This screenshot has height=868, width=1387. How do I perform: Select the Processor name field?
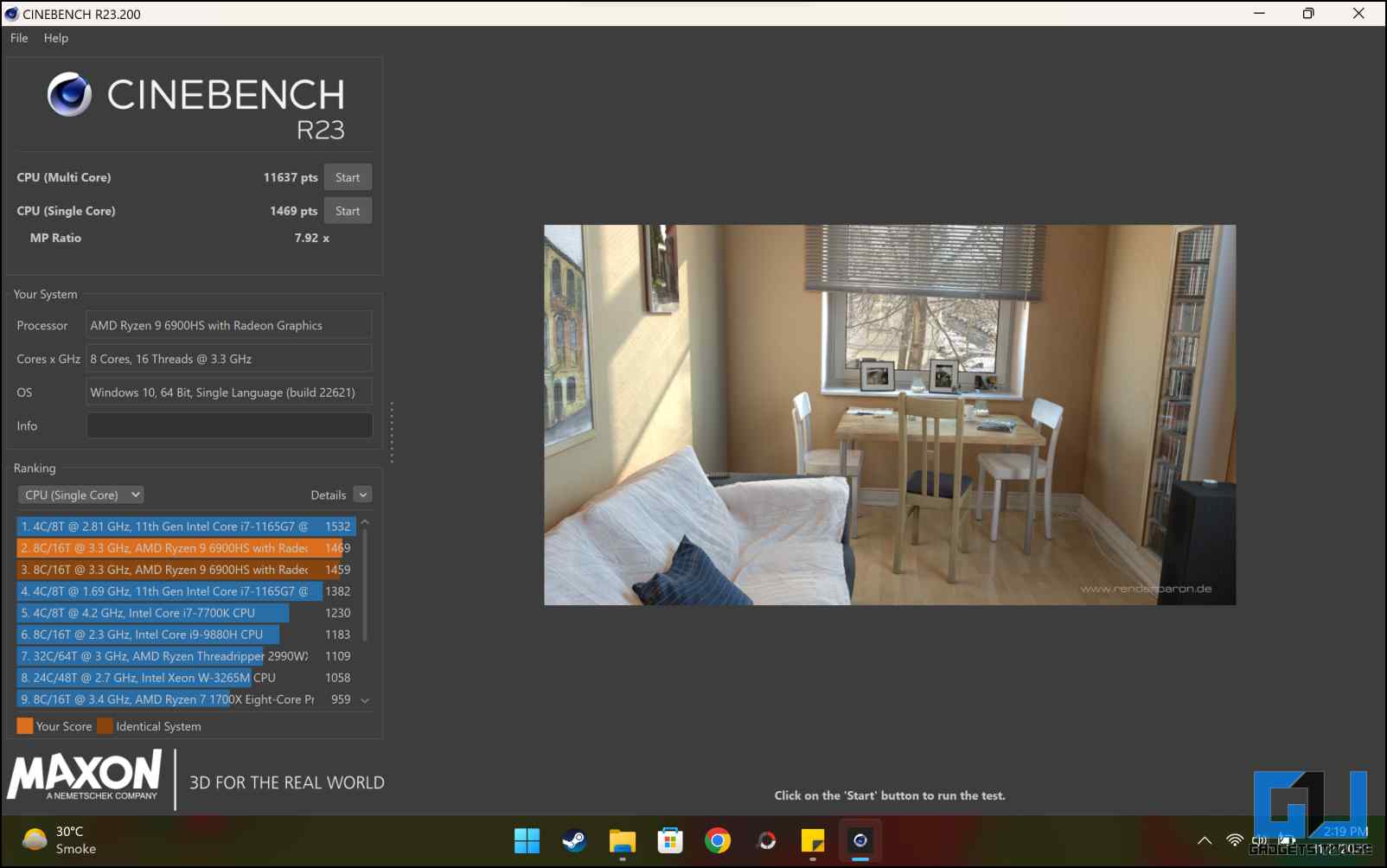tap(229, 325)
